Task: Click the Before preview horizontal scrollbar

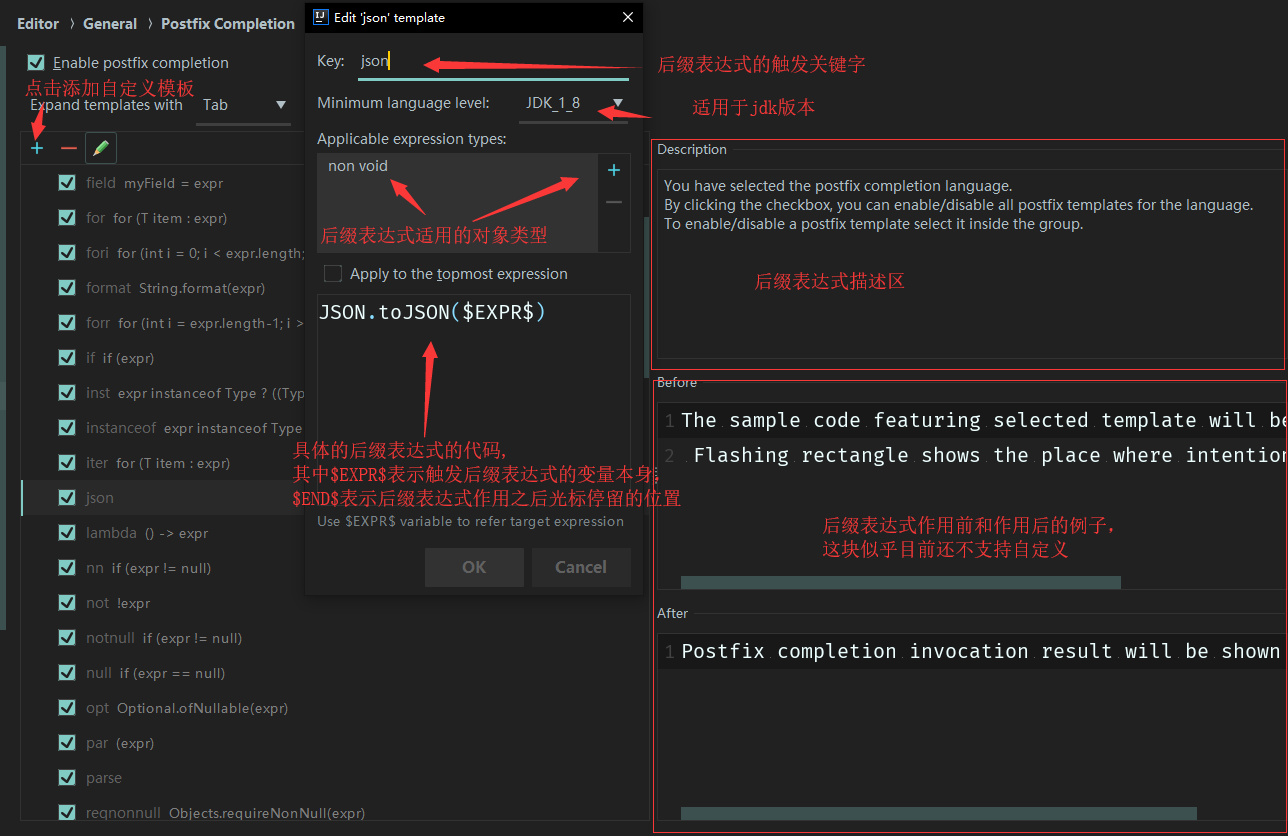Action: tap(900, 582)
